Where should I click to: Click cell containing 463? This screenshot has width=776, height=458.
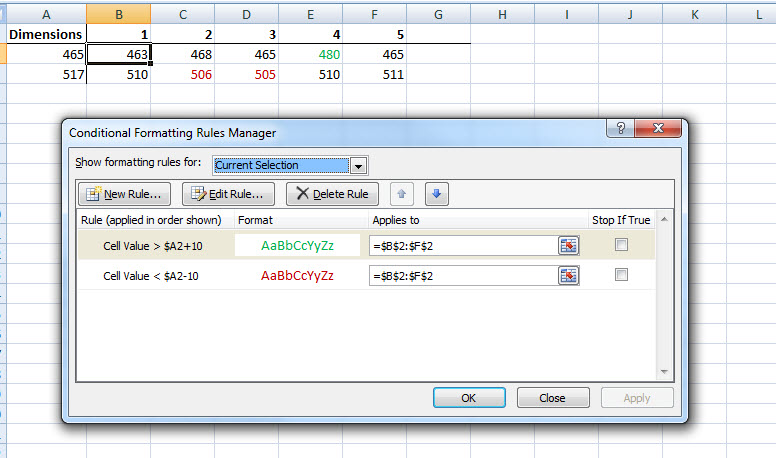tap(119, 54)
